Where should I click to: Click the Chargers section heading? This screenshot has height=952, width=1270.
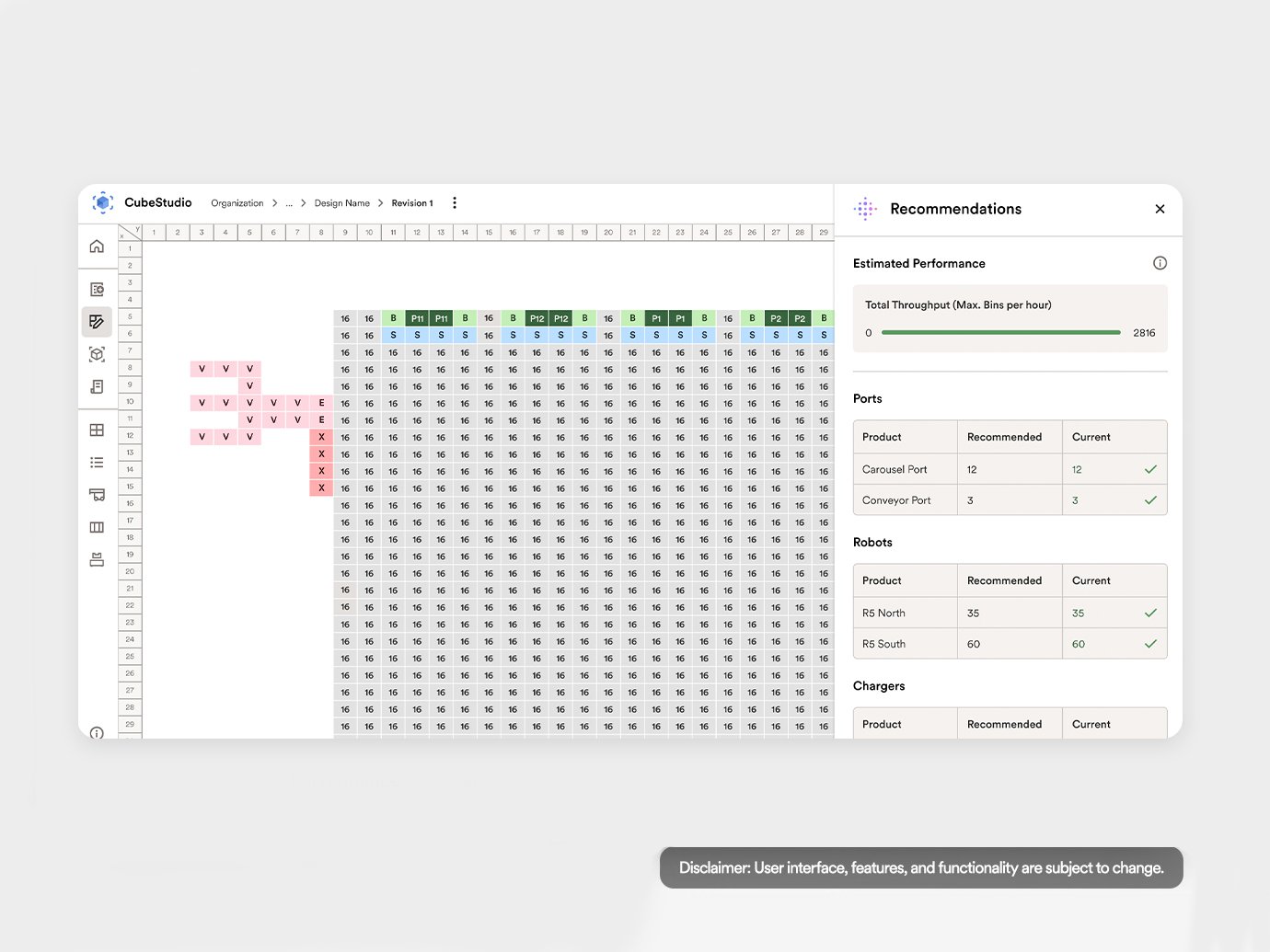pos(879,686)
